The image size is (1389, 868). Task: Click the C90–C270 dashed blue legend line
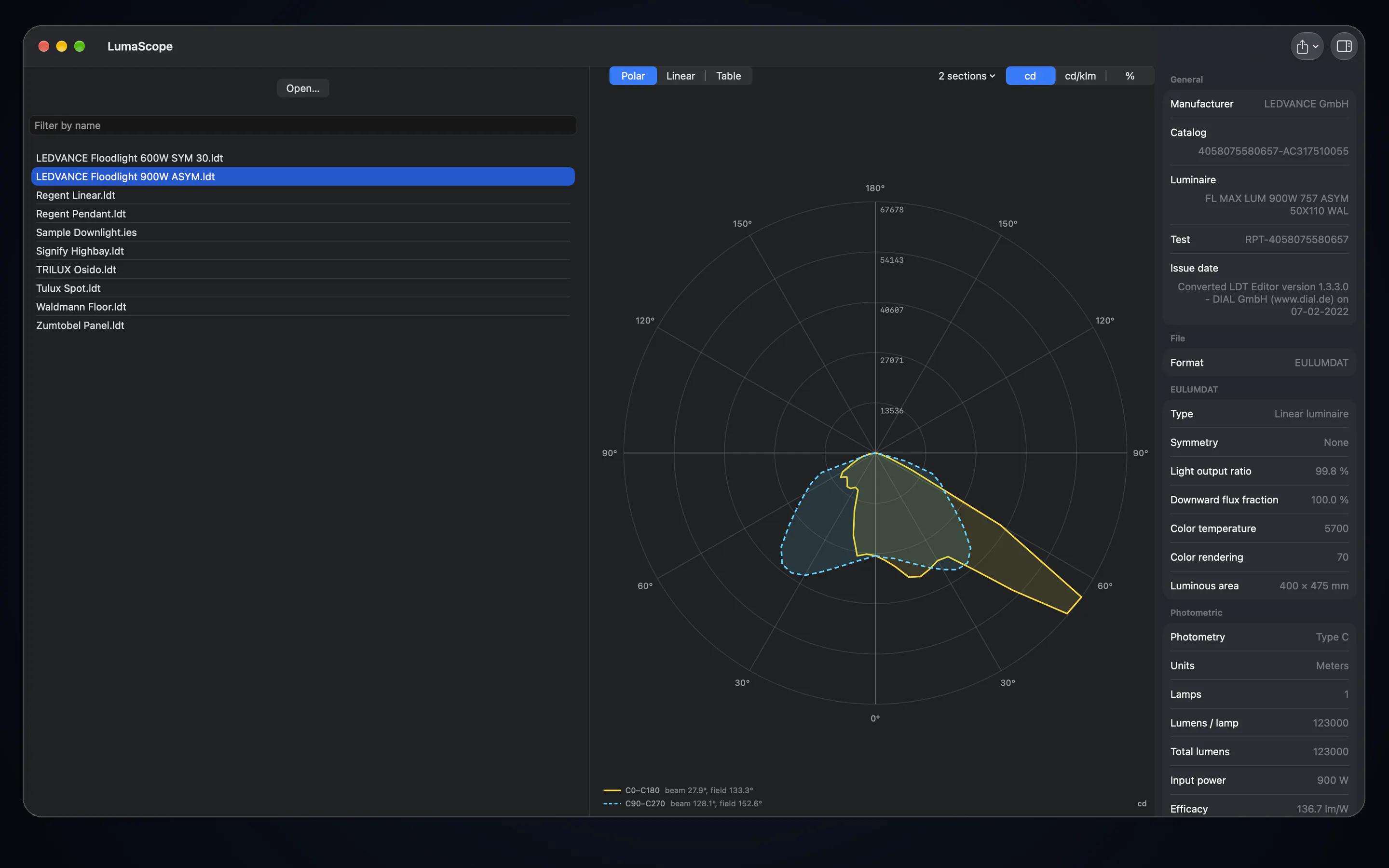pyautogui.click(x=612, y=804)
